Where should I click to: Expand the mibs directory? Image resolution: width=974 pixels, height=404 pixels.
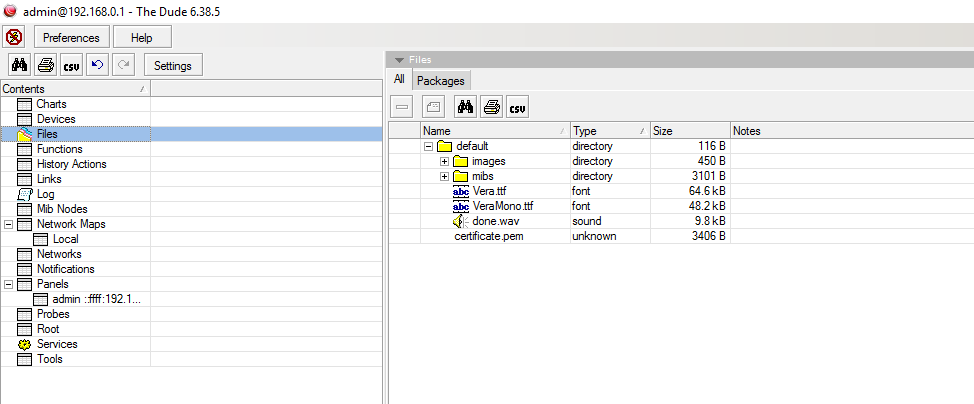(x=444, y=176)
